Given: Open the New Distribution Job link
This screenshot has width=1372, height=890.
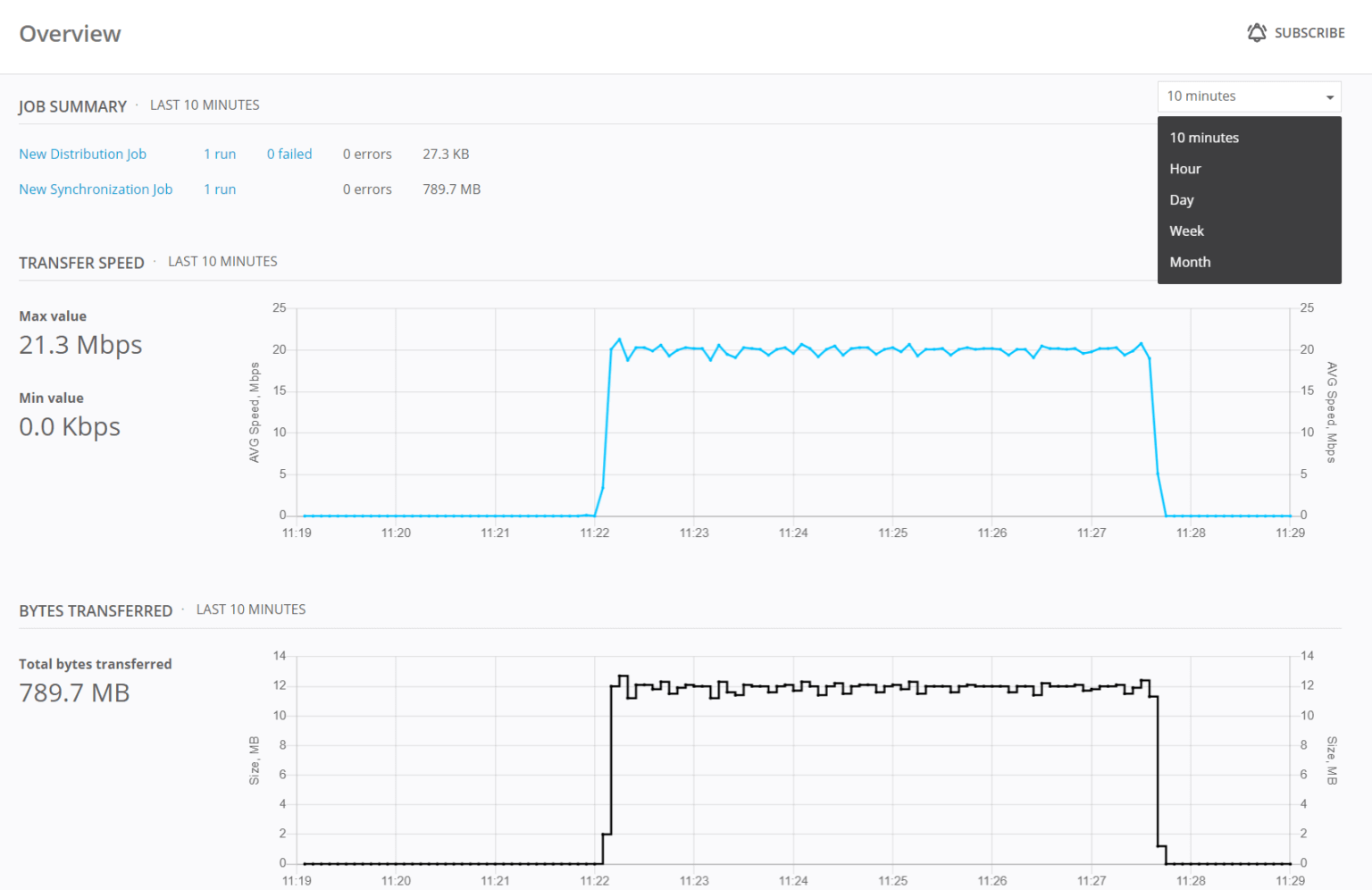Looking at the screenshot, I should coord(82,154).
